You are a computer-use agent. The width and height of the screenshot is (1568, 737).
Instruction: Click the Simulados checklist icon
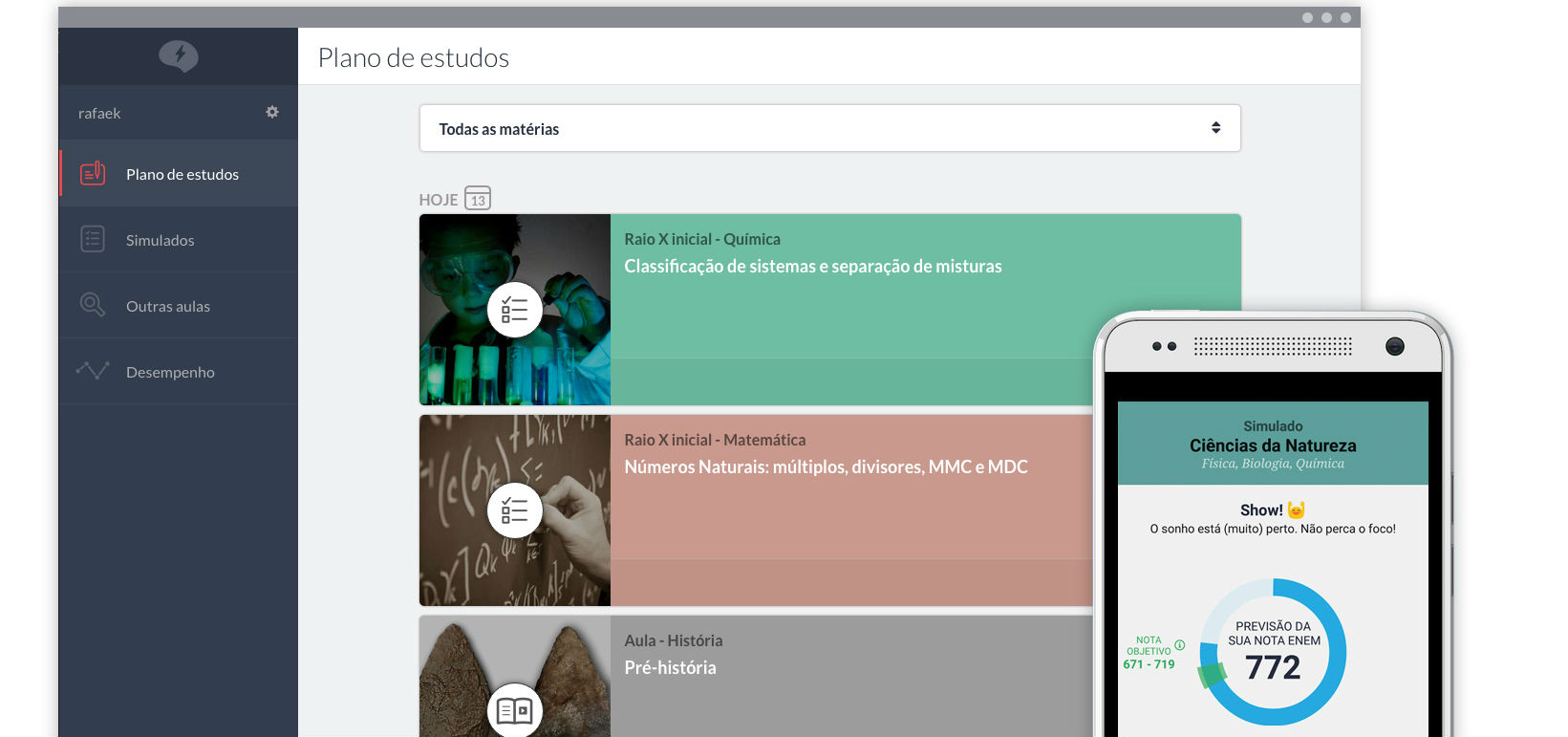click(x=93, y=239)
